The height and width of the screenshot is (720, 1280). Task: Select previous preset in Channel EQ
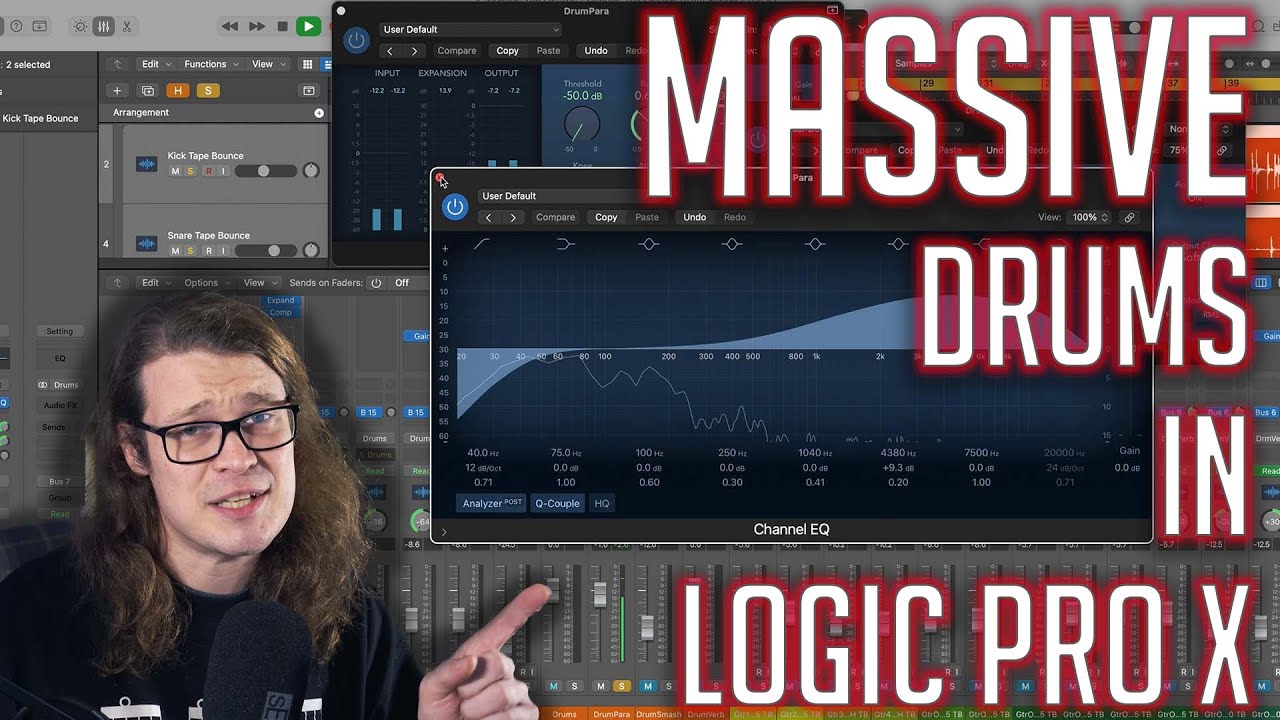tap(489, 217)
